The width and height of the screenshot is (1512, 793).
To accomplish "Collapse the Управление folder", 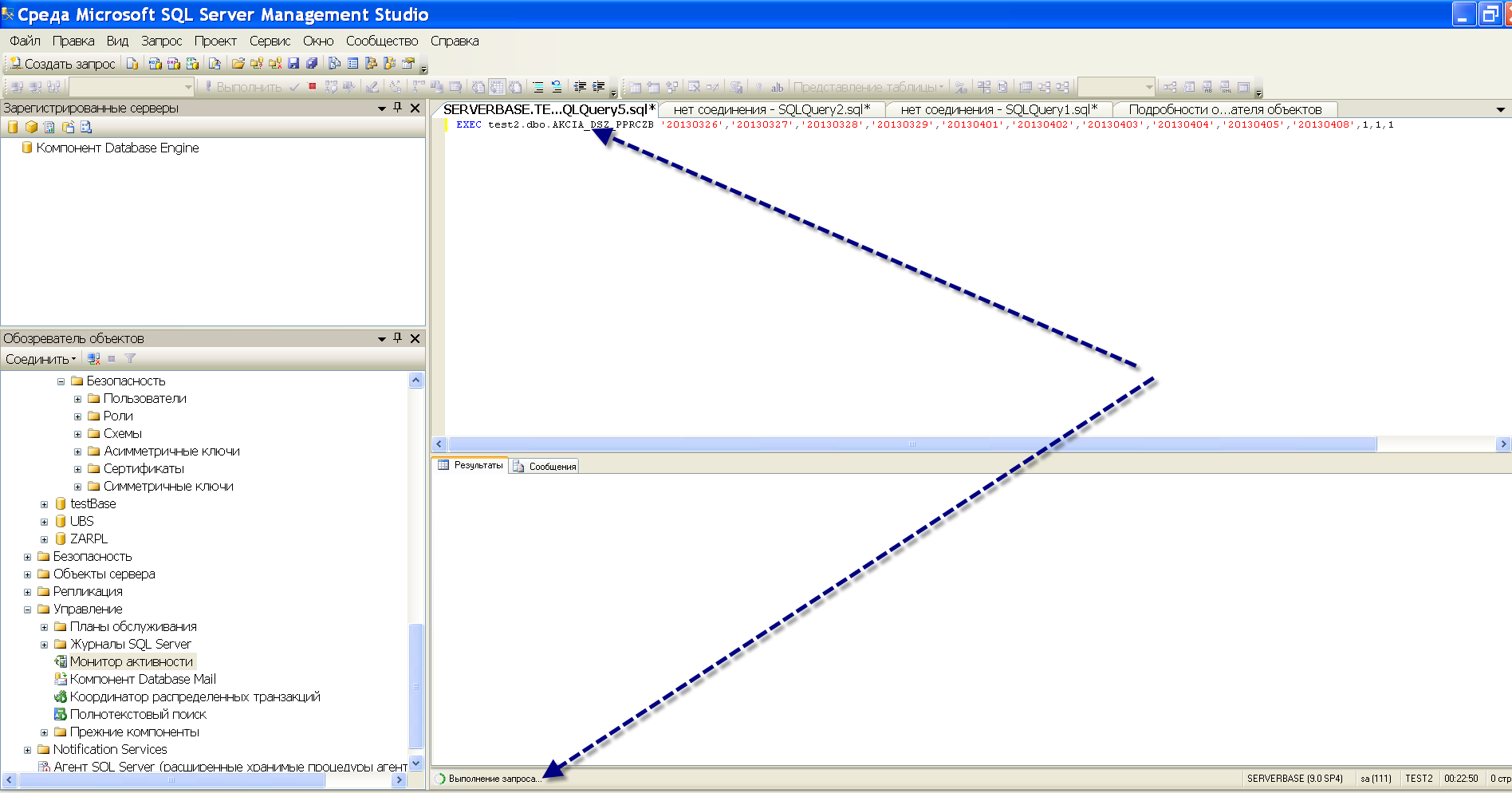I will tap(27, 610).
